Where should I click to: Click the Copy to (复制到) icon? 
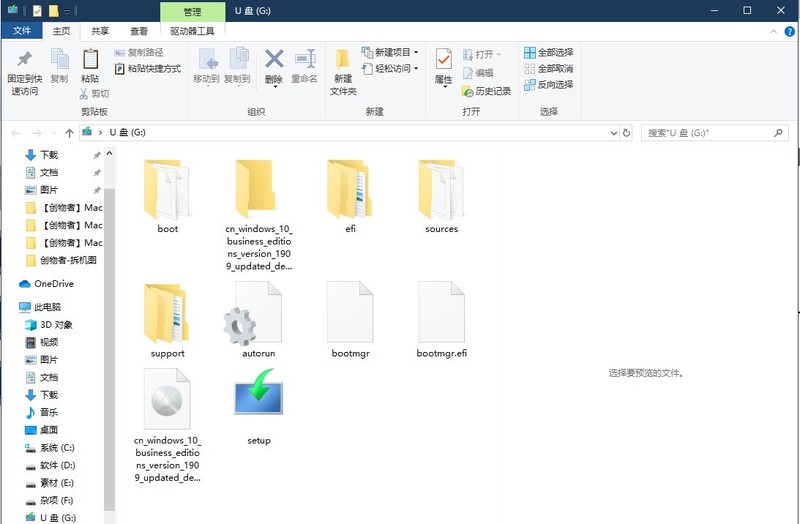click(238, 60)
